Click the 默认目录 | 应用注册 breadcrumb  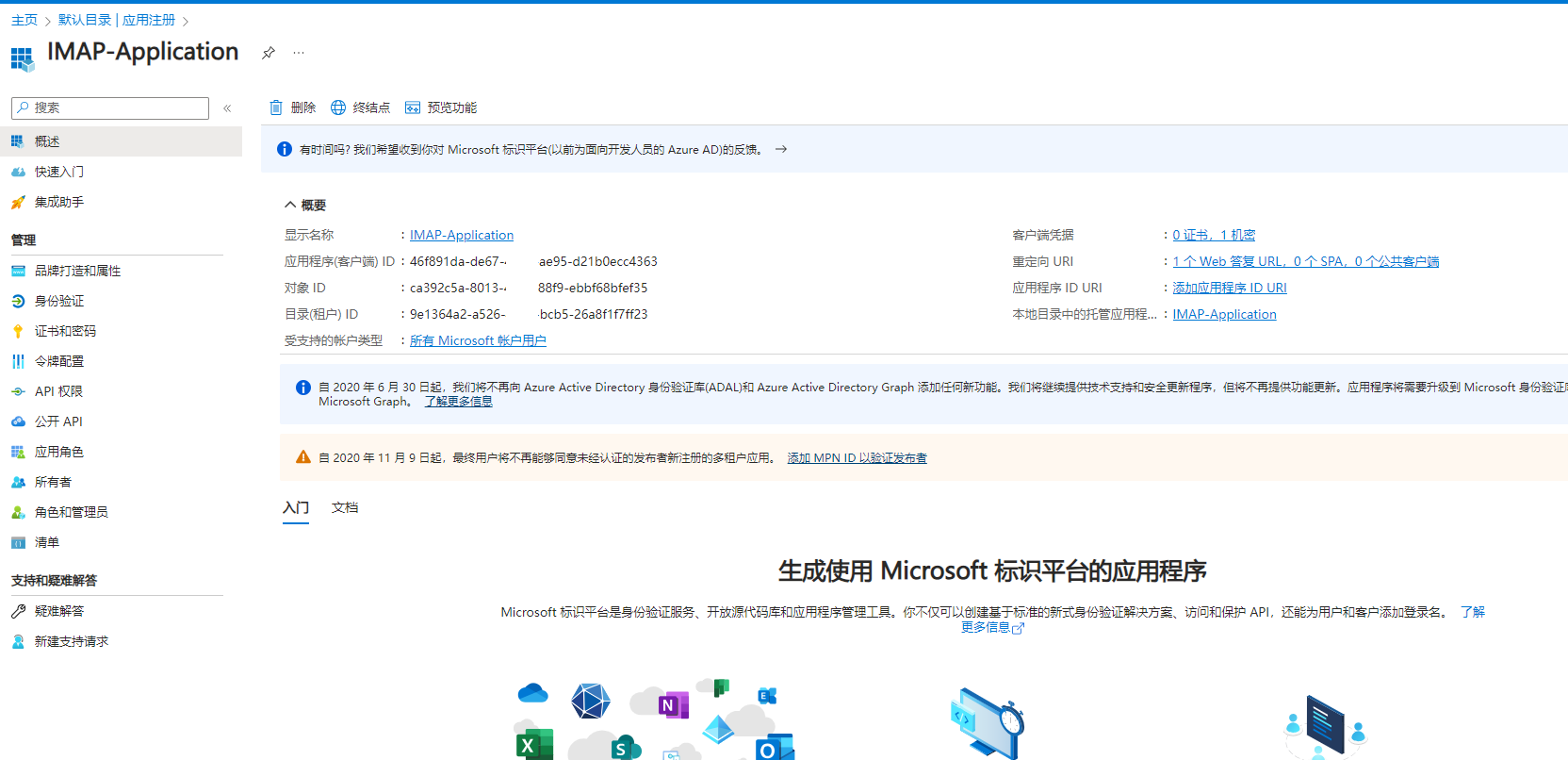117,20
